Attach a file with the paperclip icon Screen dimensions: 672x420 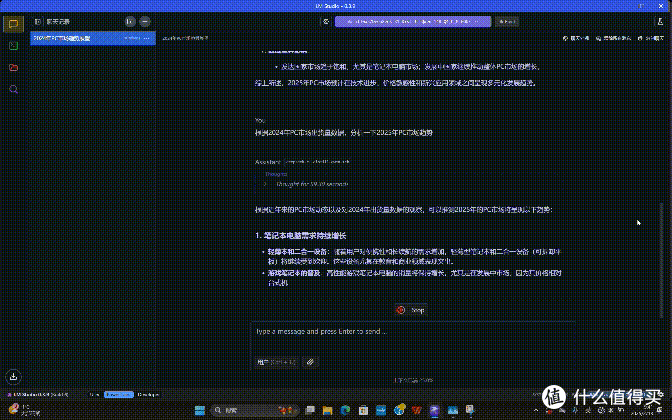(x=310, y=362)
